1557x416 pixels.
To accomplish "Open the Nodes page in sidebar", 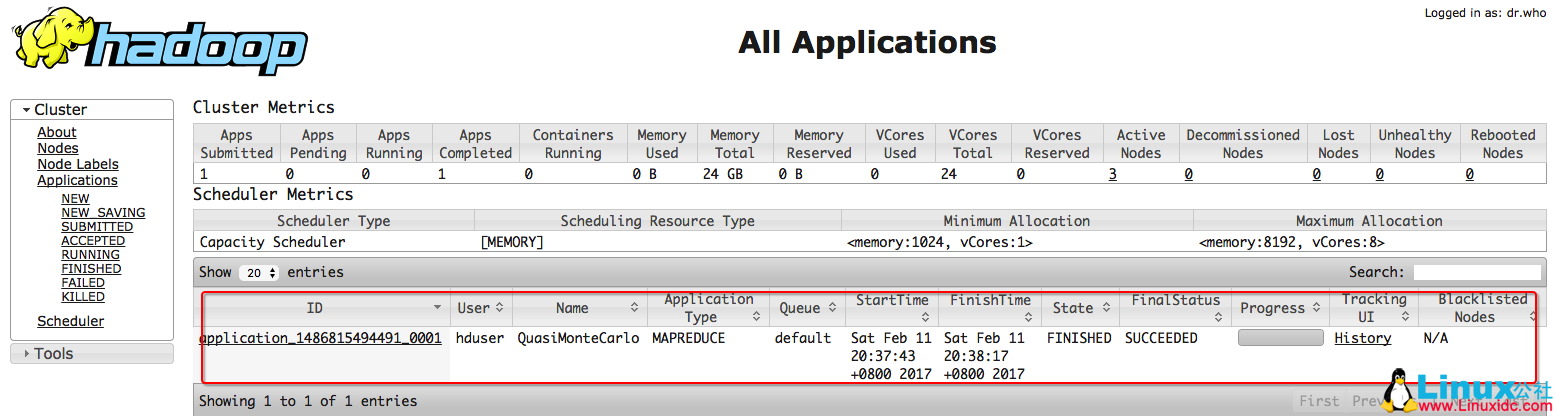I will [x=58, y=148].
